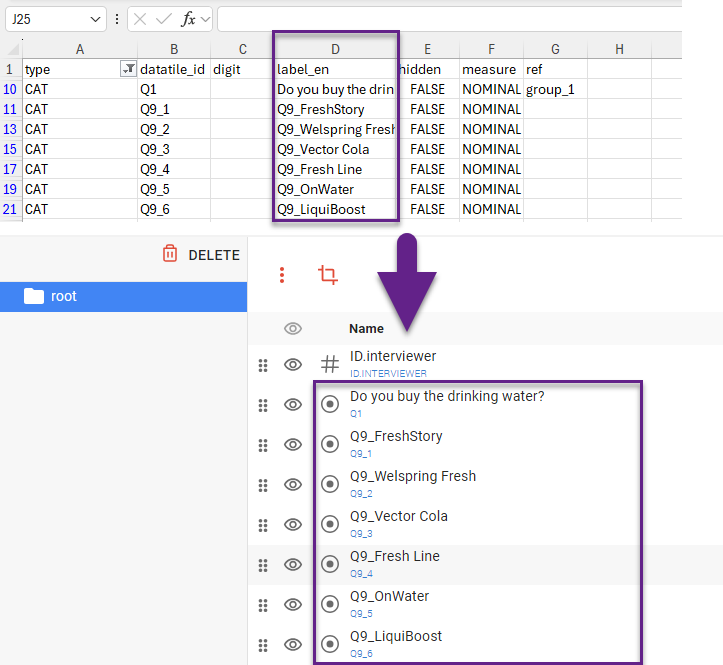The width and height of the screenshot is (723, 665).
Task: Click the red crop icon
Action: (327, 275)
